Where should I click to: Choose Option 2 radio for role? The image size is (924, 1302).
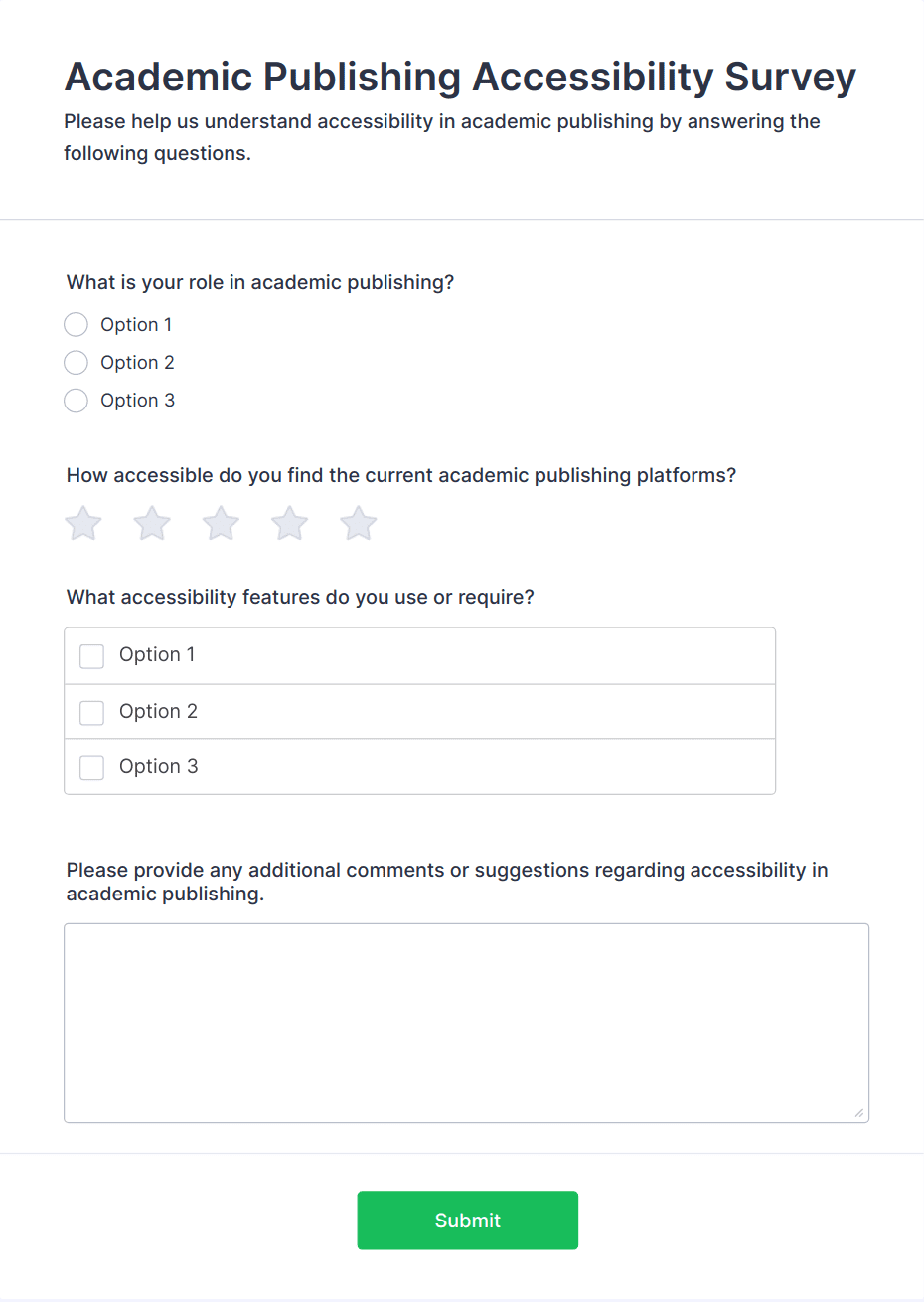(x=77, y=363)
